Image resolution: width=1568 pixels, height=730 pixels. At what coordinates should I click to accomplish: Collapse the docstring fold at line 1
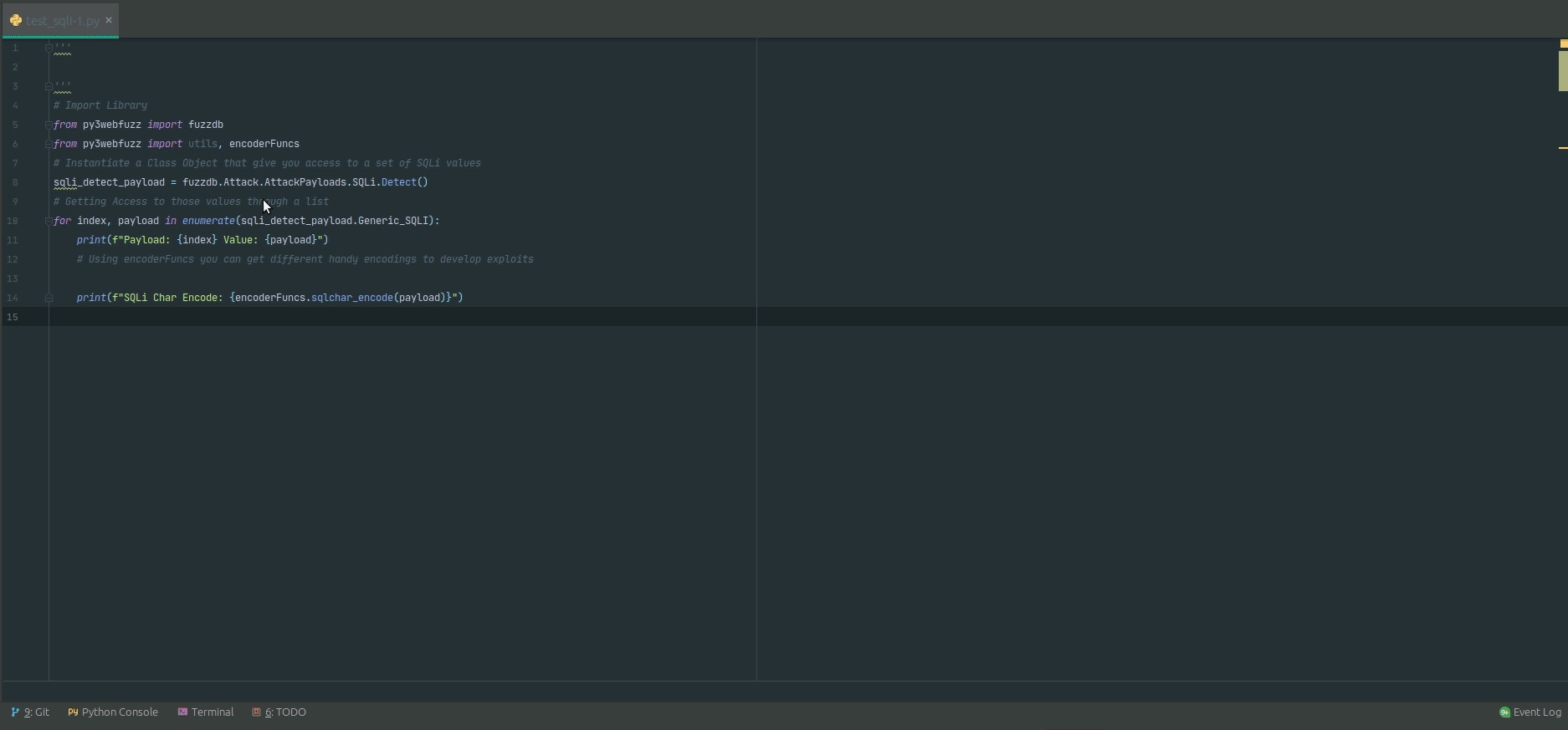[49, 48]
